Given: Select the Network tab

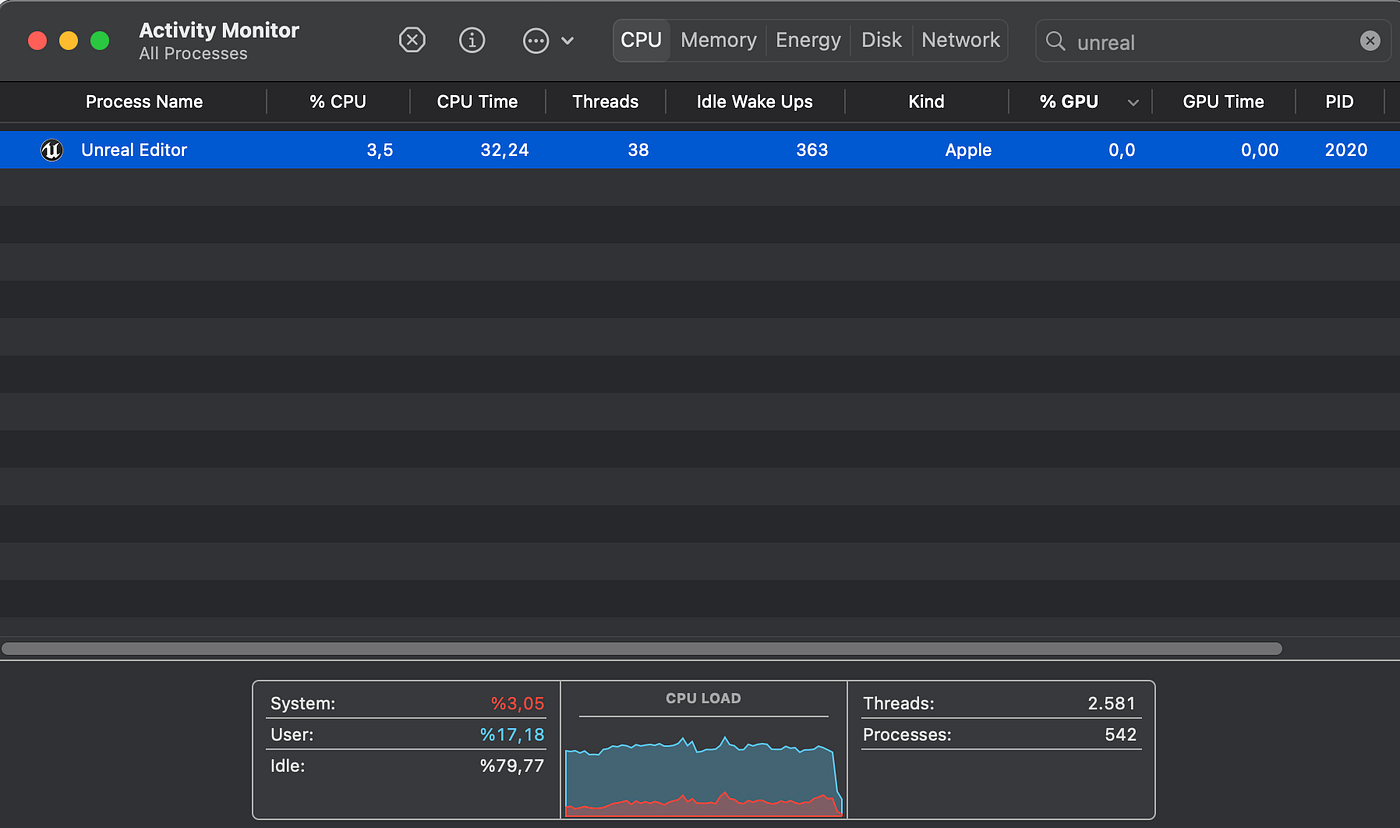Looking at the screenshot, I should 960,40.
